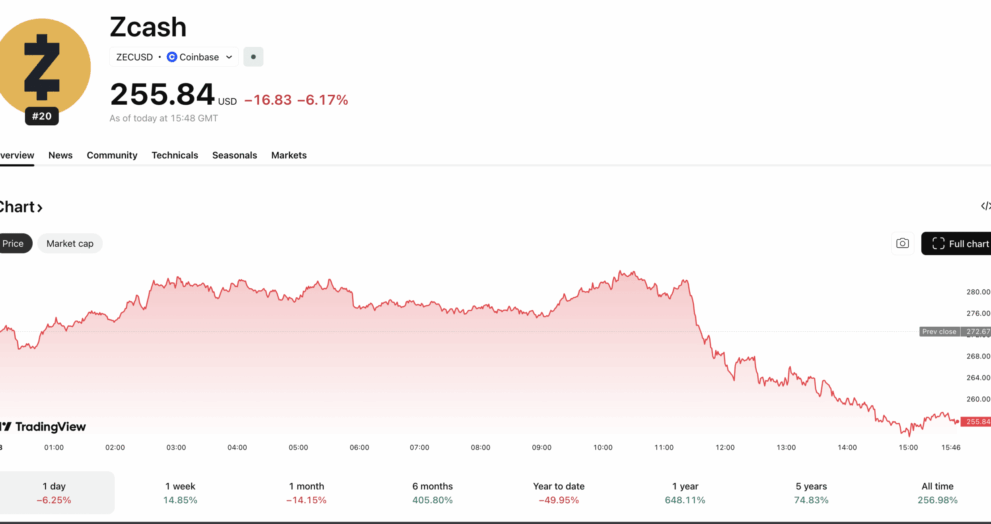This screenshot has height=524, width=991.
Task: Open the News tab
Action: coord(60,155)
